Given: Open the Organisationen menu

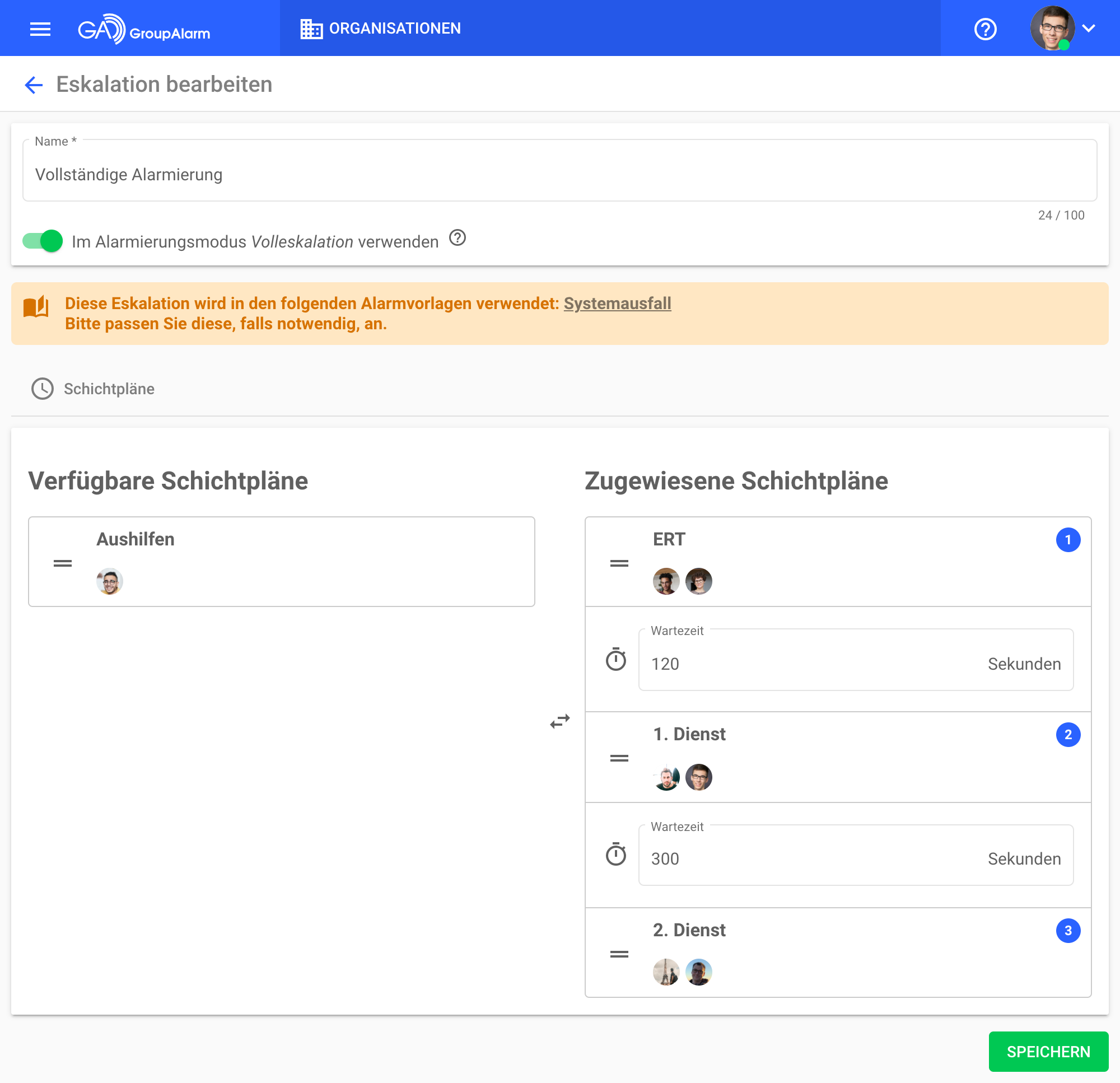Looking at the screenshot, I should point(381,29).
